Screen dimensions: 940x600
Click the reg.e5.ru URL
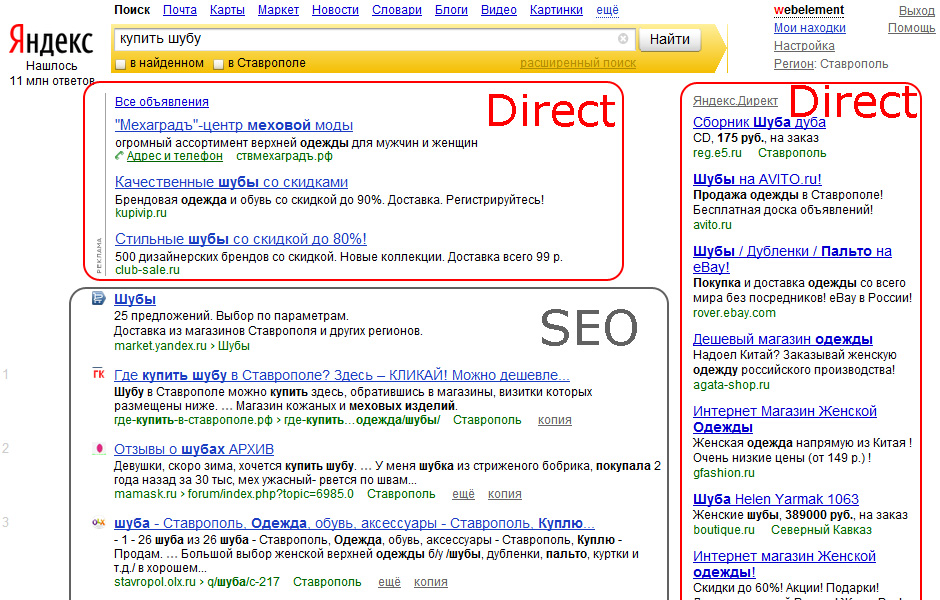coord(717,153)
